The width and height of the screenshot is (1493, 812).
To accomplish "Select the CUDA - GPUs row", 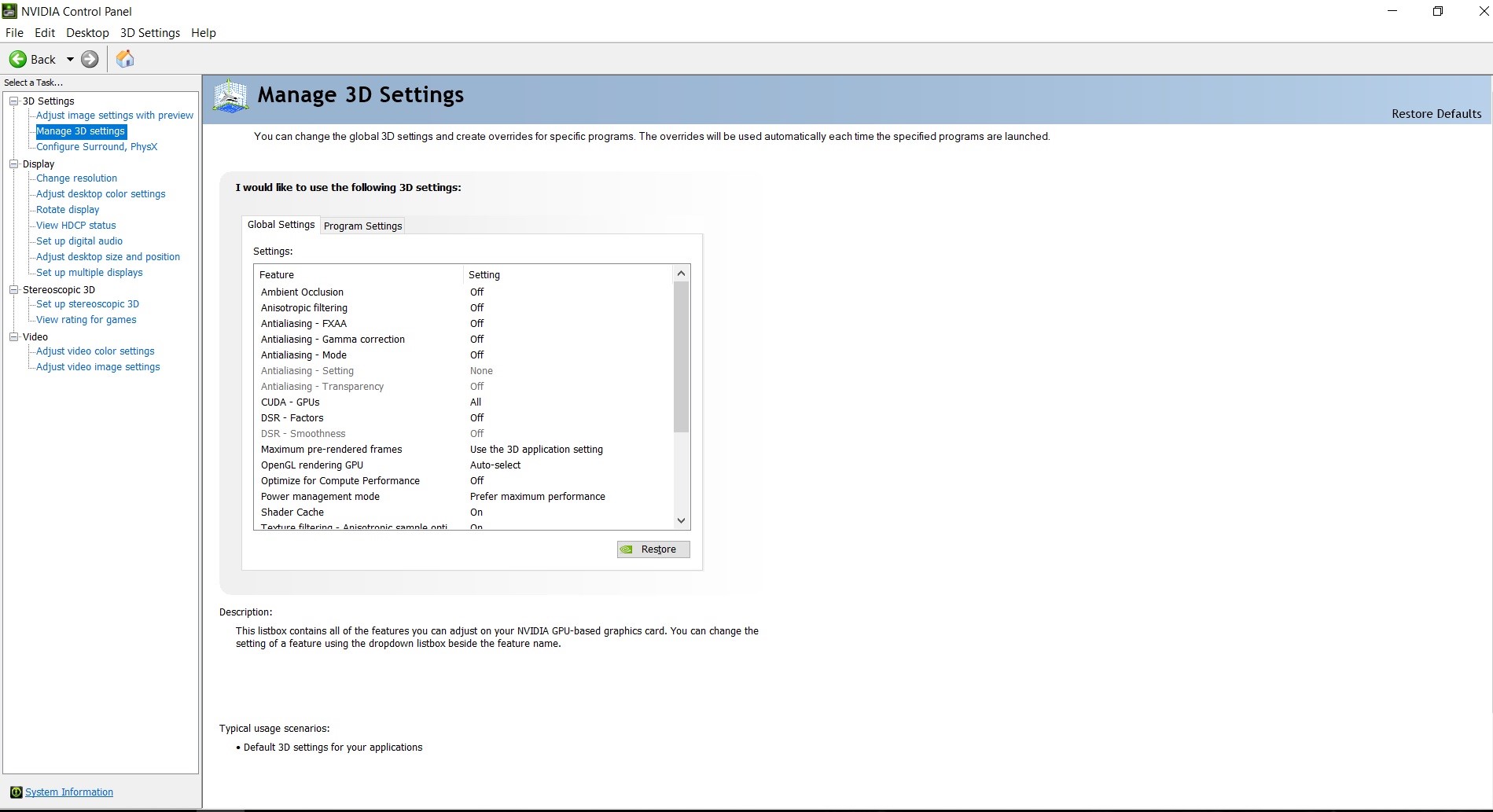I will [x=464, y=402].
